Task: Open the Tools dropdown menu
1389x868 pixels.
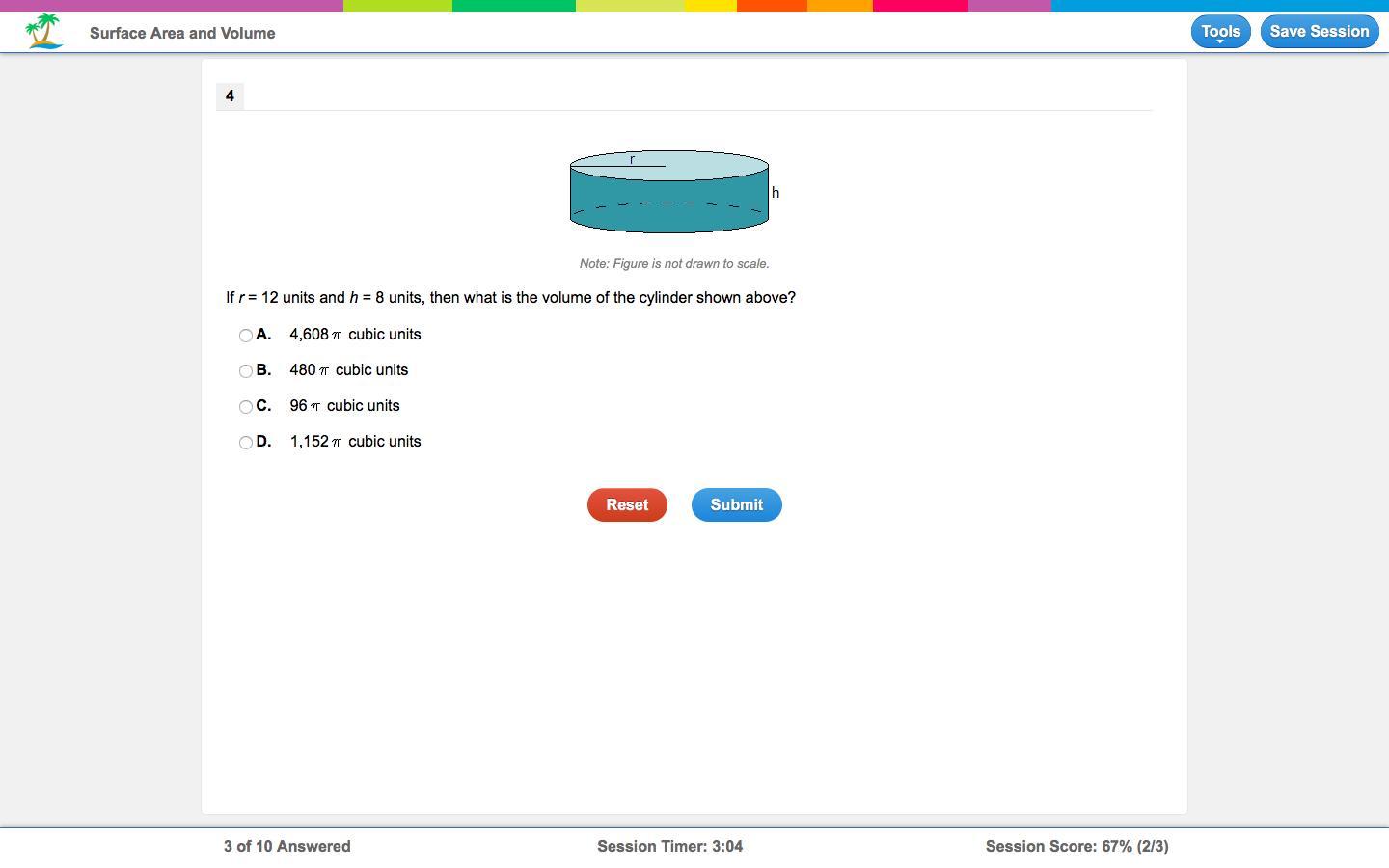Action: (x=1220, y=32)
